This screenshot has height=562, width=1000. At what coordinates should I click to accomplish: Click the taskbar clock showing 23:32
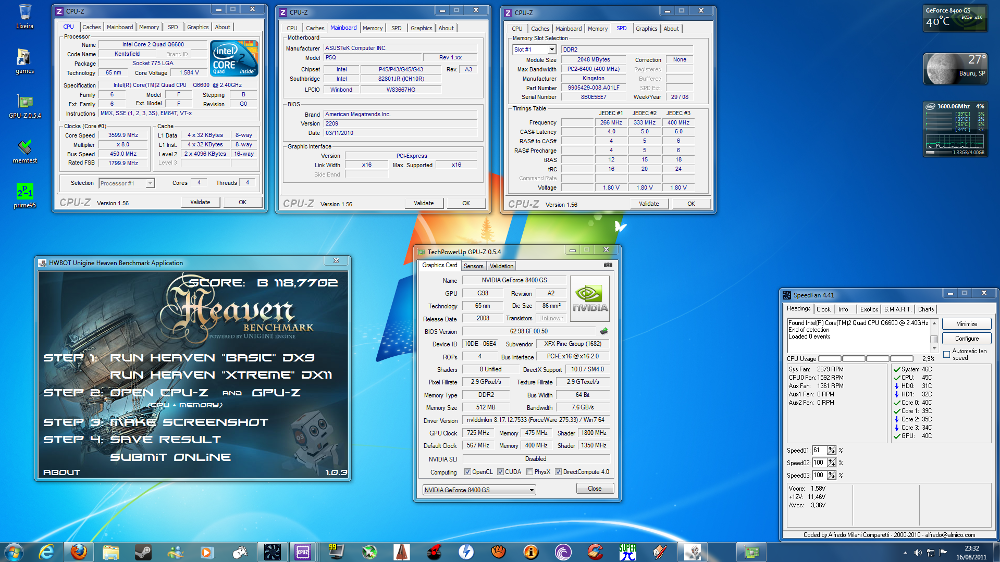click(971, 552)
